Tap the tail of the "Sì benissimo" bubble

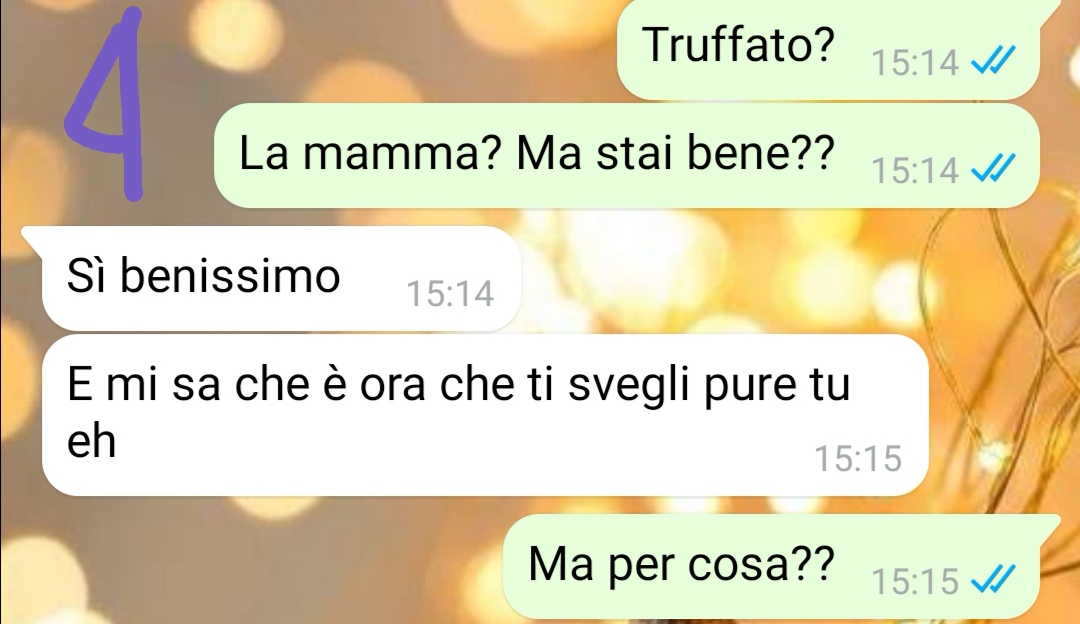pyautogui.click(x=32, y=237)
